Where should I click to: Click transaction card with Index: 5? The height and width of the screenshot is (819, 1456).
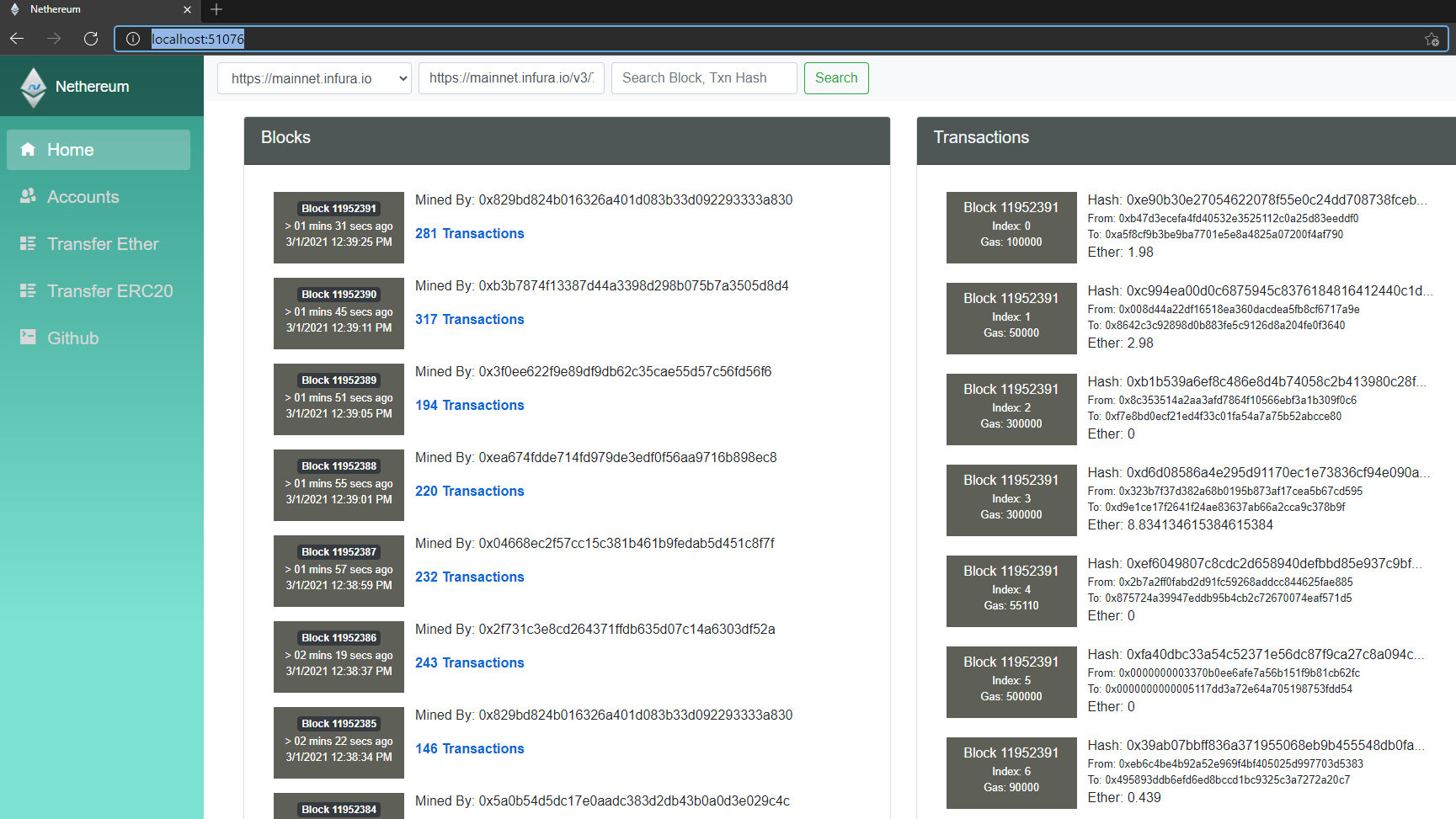(x=1011, y=682)
